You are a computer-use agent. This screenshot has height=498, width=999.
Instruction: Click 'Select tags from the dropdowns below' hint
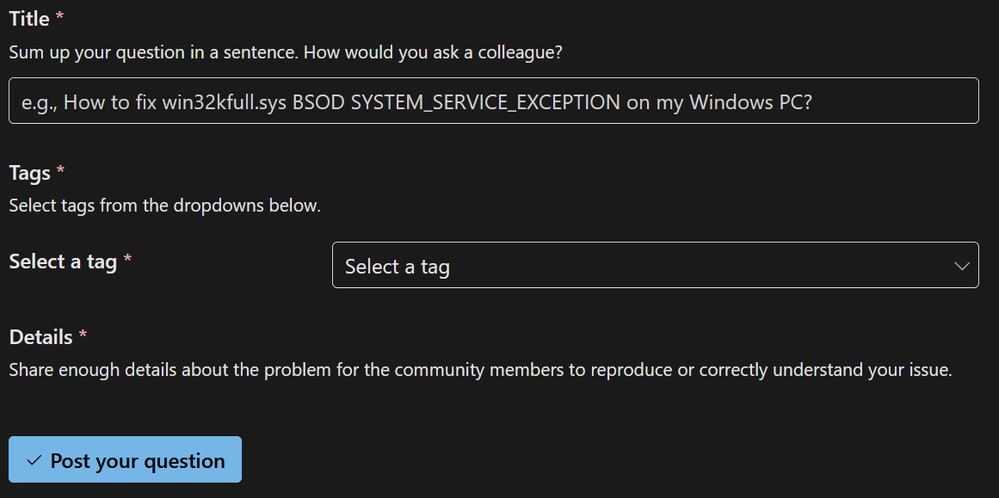coord(165,206)
